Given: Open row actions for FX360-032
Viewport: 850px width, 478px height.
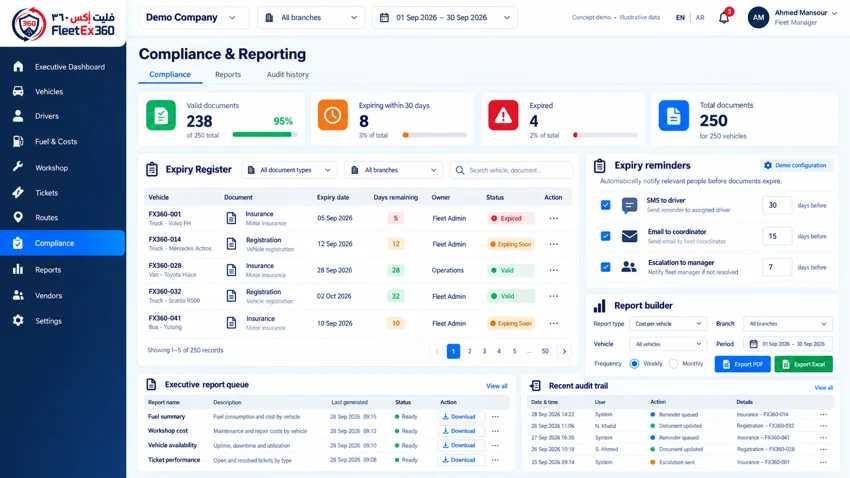Looking at the screenshot, I should [x=553, y=296].
